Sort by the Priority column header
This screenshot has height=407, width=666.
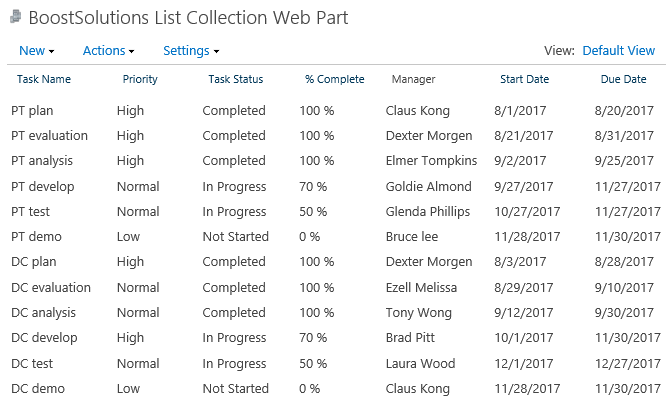tap(140, 79)
